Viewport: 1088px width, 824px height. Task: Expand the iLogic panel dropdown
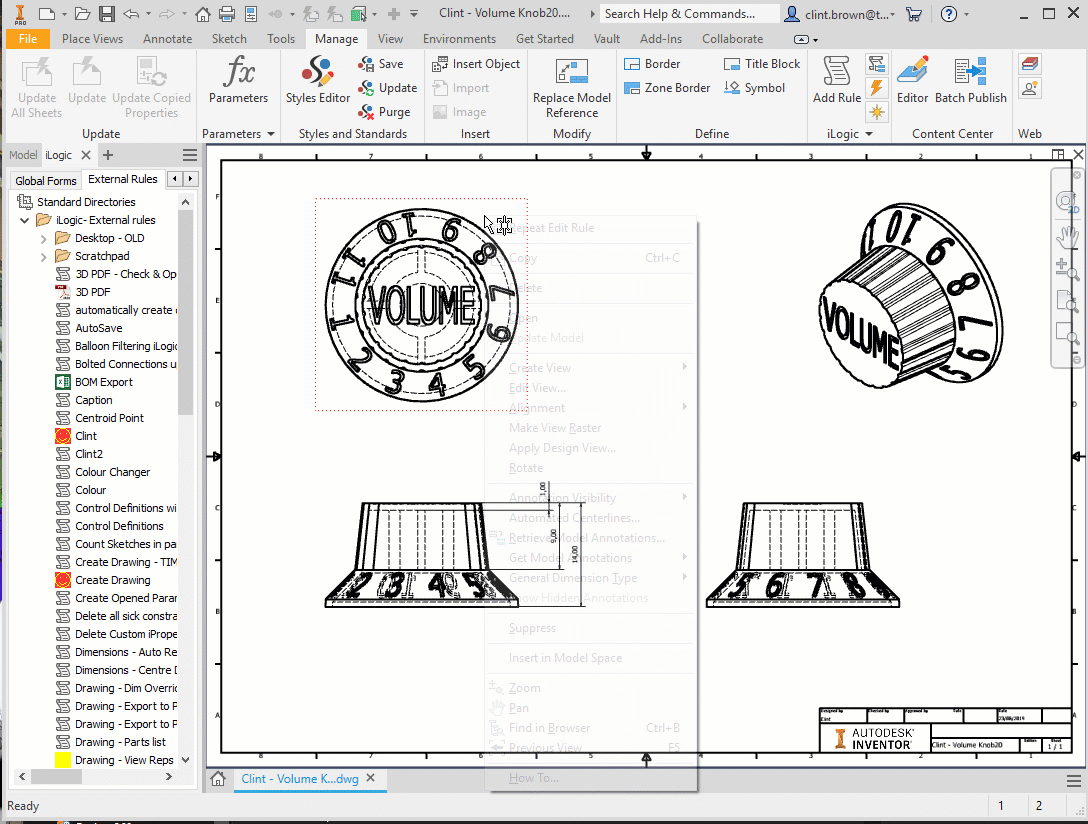click(868, 134)
